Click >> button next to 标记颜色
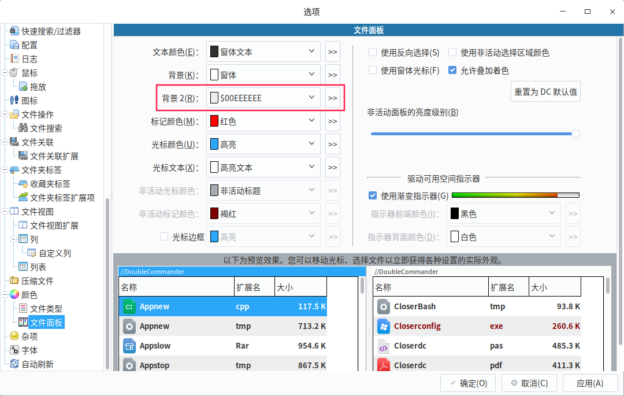Screen dimensions: 624x396 [333, 121]
